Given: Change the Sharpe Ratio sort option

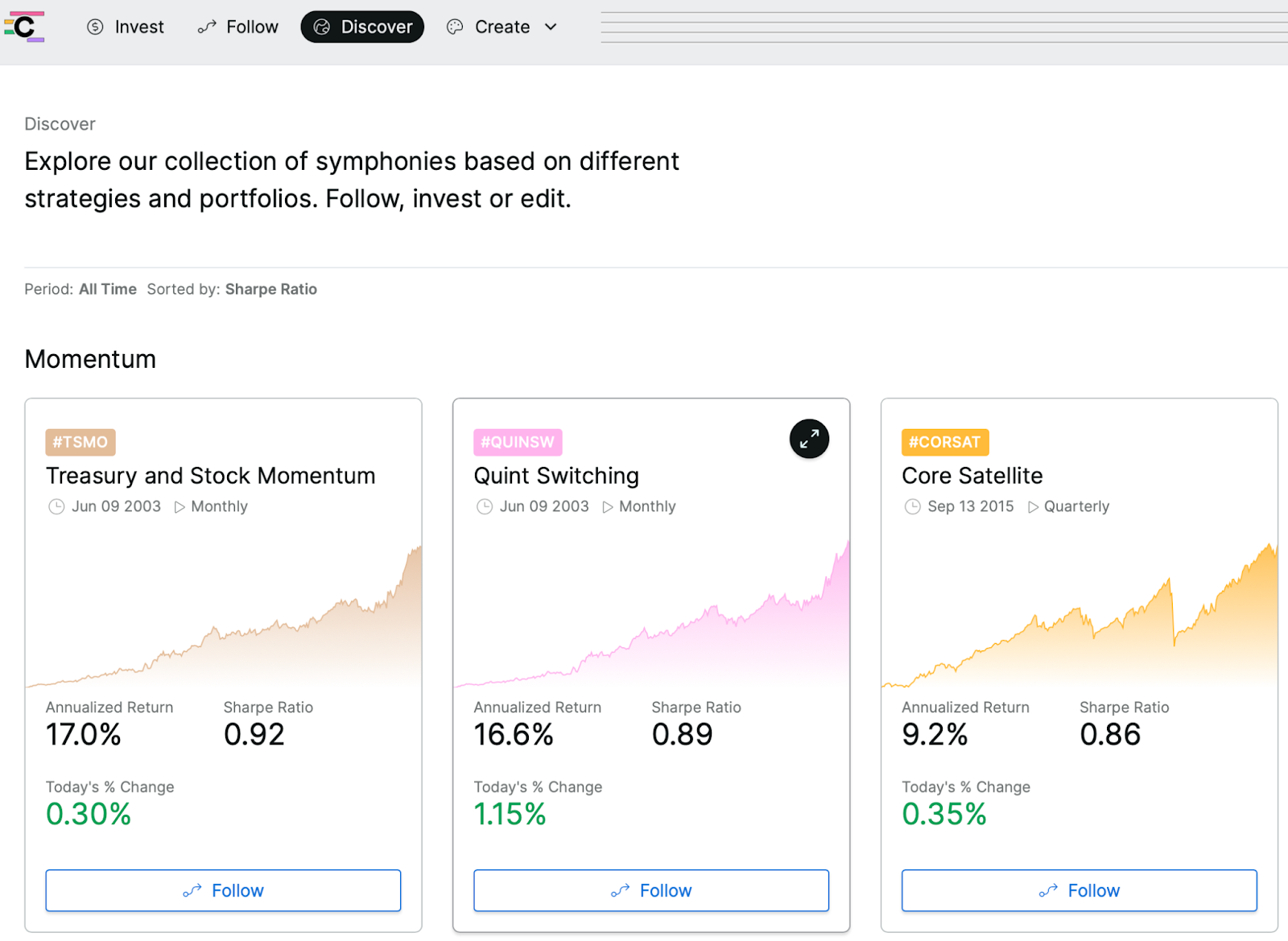Looking at the screenshot, I should point(270,289).
